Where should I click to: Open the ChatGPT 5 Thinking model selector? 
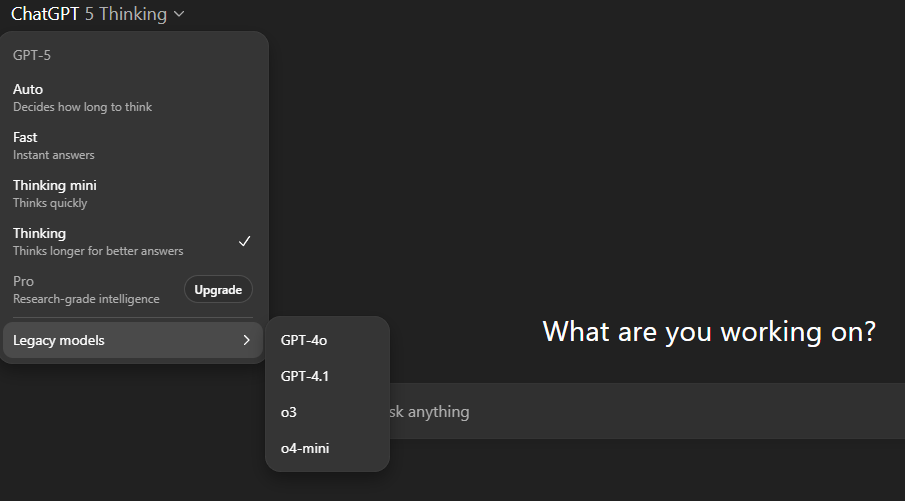click(x=98, y=14)
